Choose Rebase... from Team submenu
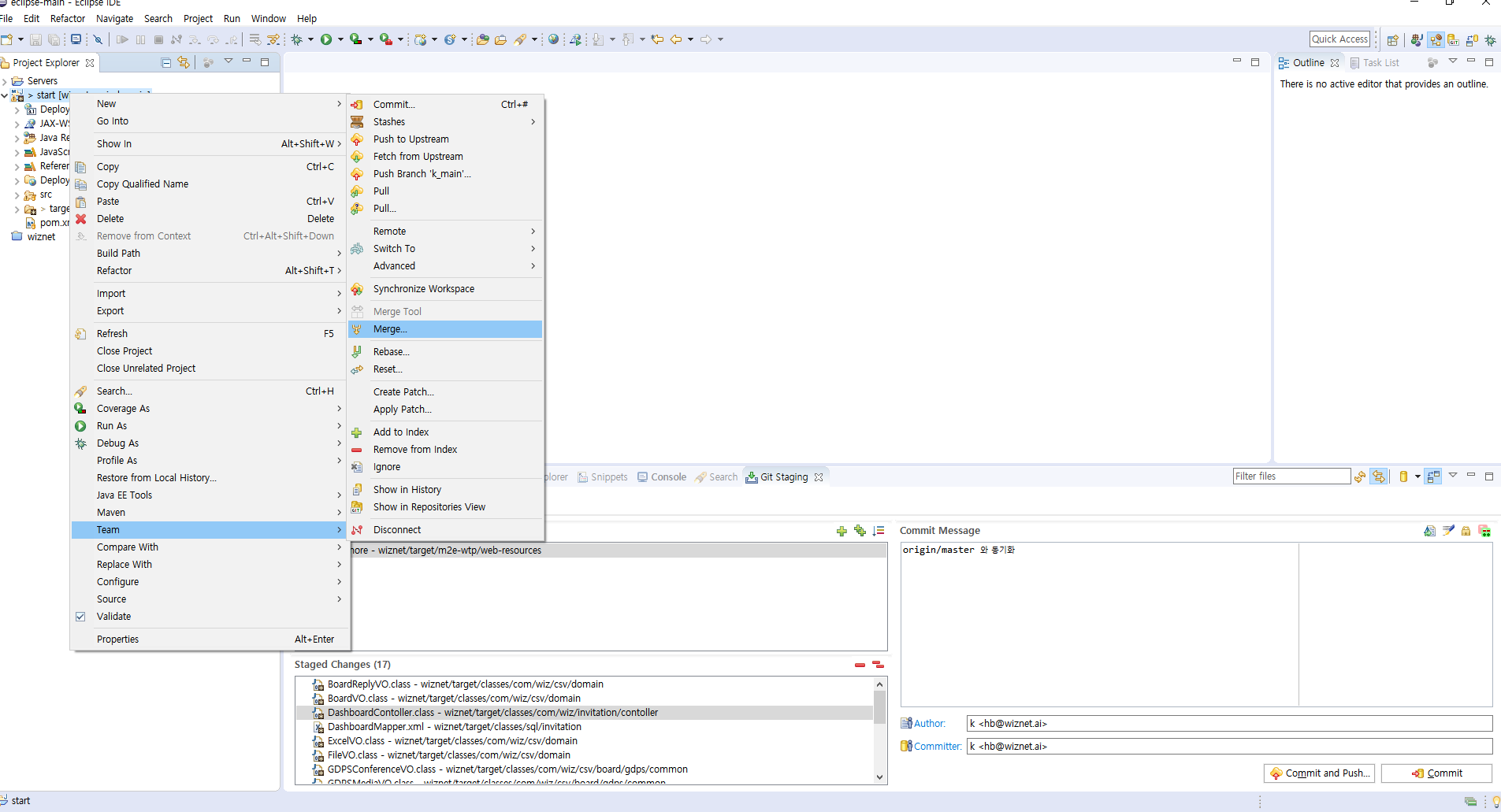The height and width of the screenshot is (812, 1501). click(x=445, y=352)
